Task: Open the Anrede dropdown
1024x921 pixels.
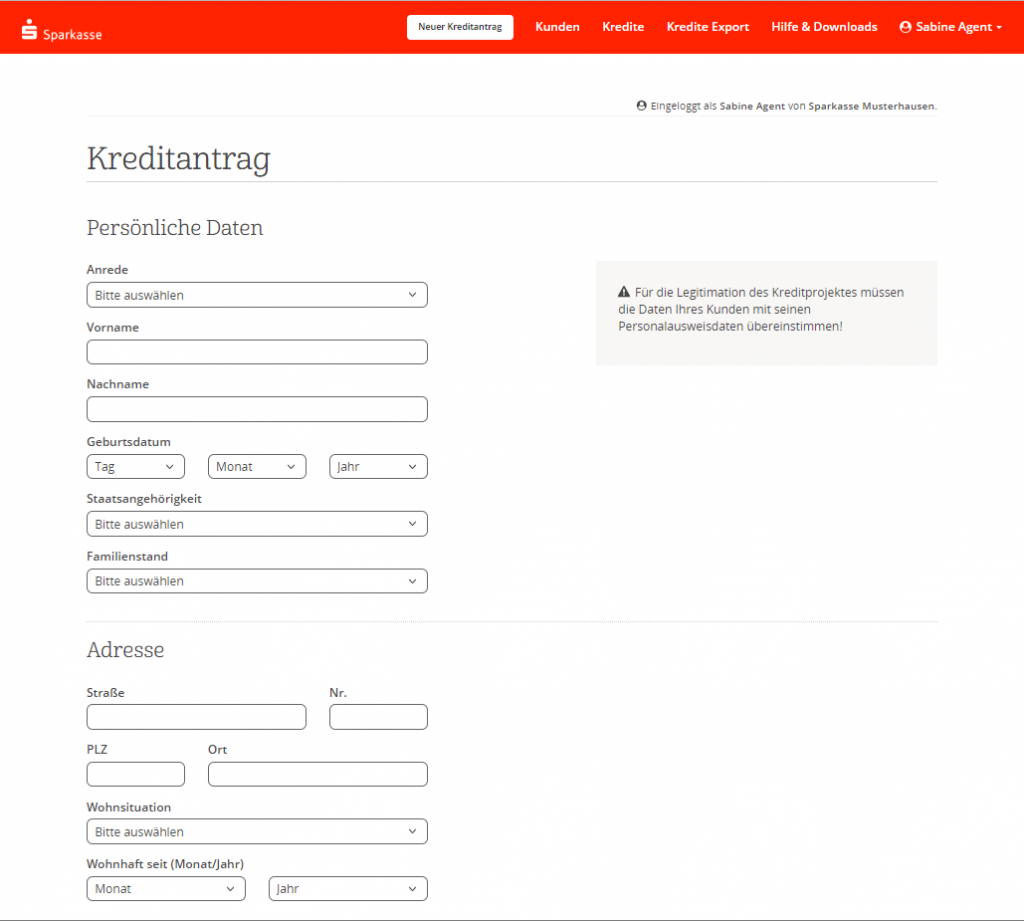Action: click(257, 295)
